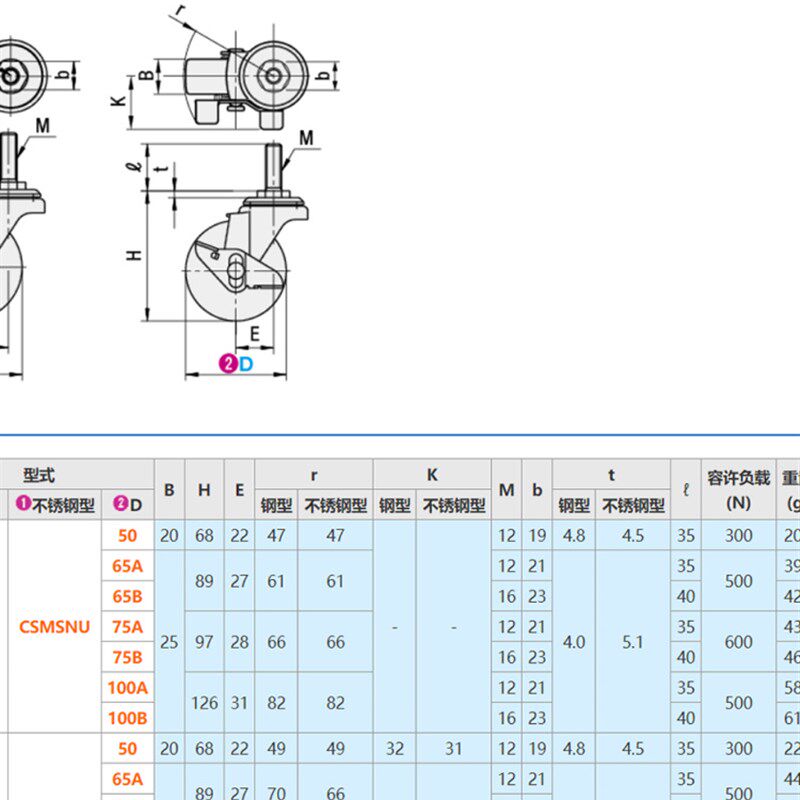Select the 100B size cell
800x800 pixels.
(128, 718)
